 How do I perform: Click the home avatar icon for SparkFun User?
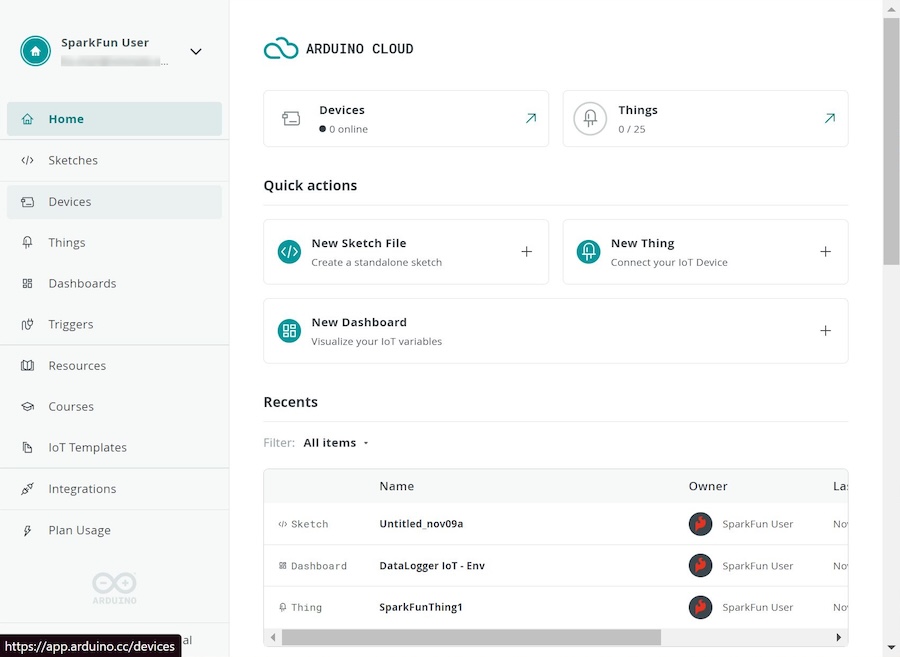pyautogui.click(x=36, y=51)
